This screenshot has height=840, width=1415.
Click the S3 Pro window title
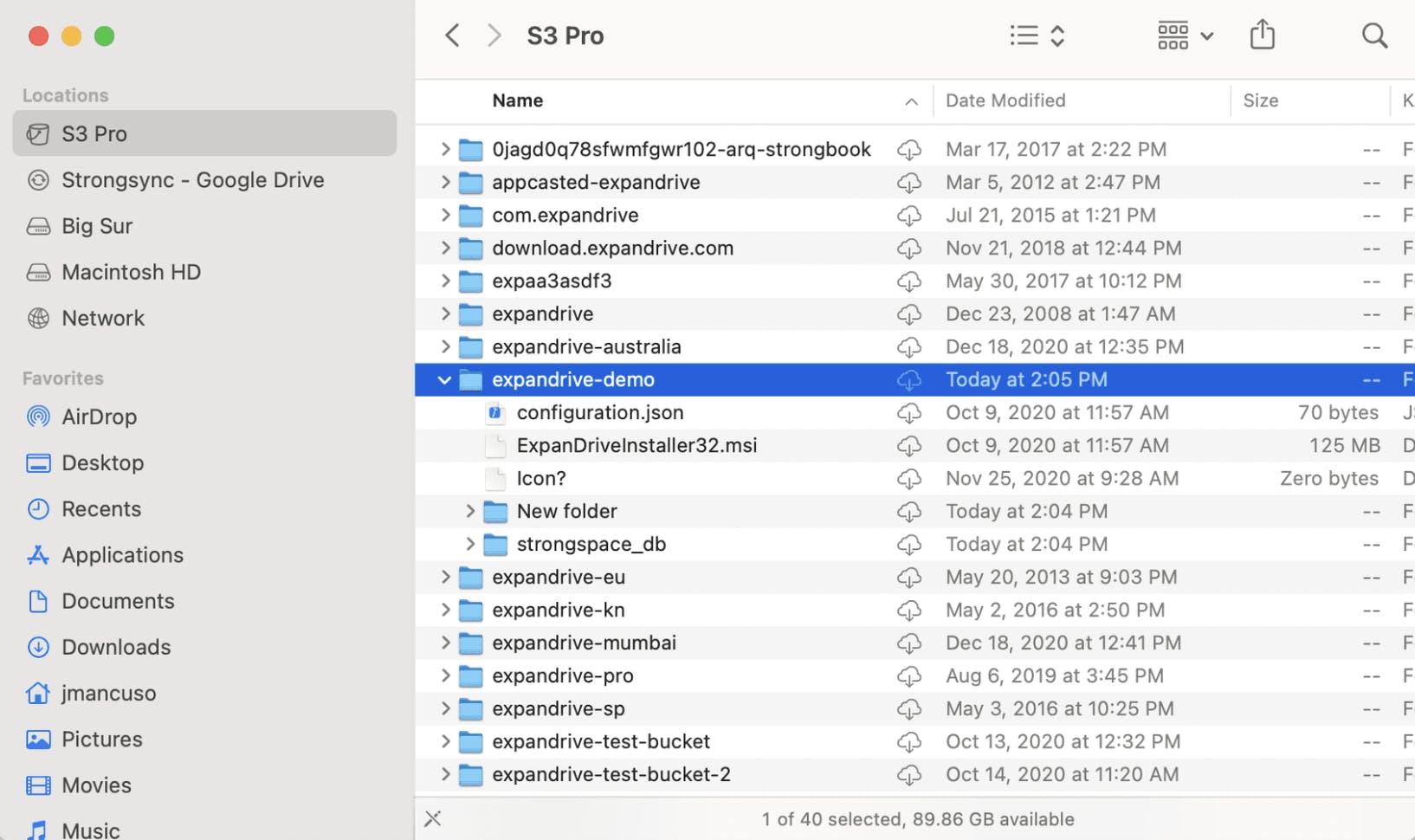pos(565,36)
